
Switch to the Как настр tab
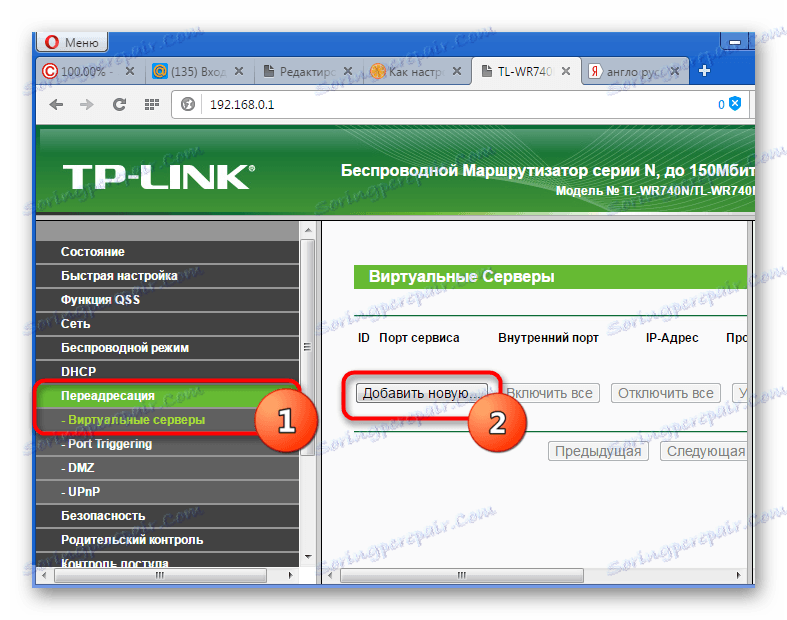pos(418,71)
